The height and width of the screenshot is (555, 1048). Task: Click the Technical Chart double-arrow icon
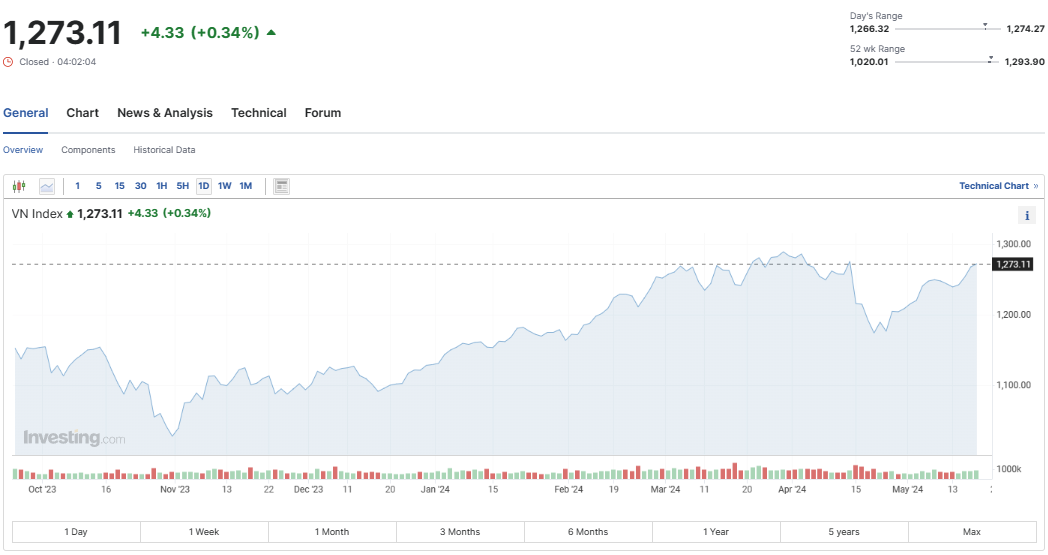1036,186
